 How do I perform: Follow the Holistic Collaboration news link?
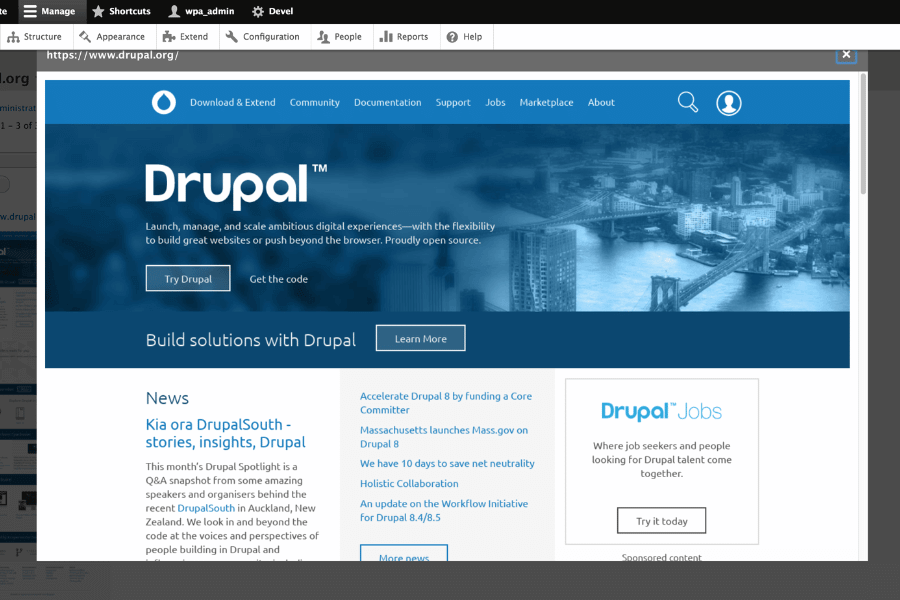coord(409,484)
